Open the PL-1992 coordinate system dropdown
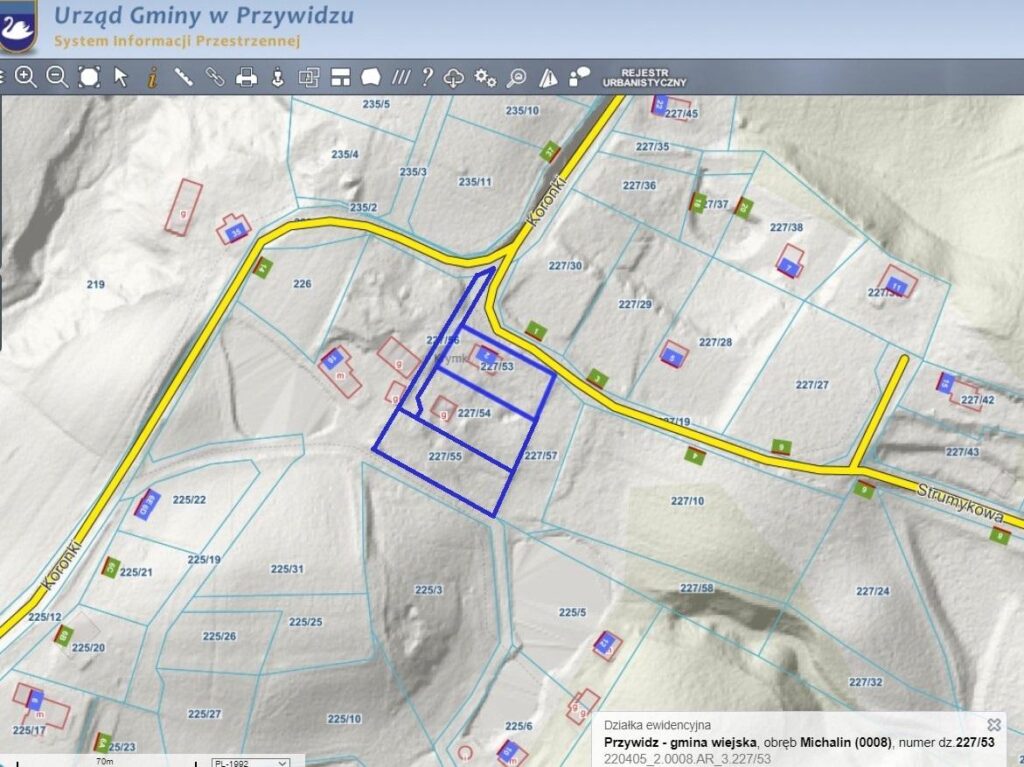This screenshot has width=1024, height=767. pos(251,762)
